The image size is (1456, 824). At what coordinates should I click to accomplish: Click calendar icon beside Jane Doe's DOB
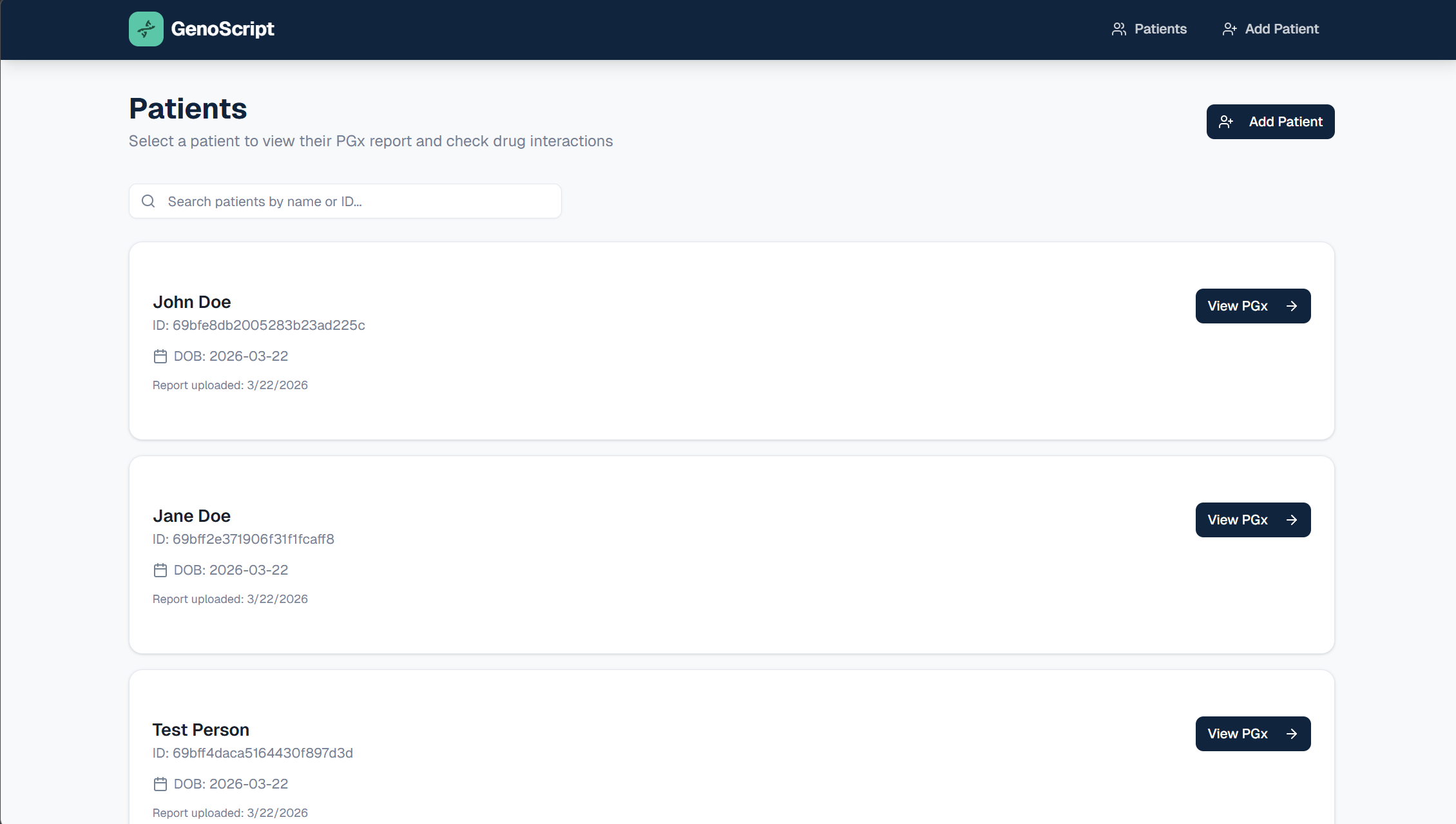click(160, 570)
